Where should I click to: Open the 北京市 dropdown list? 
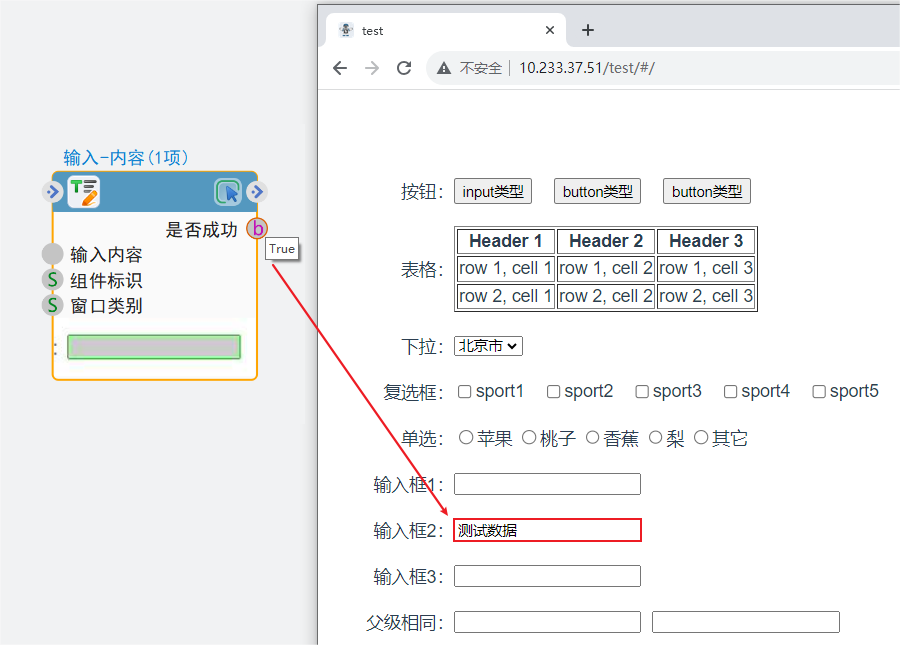tap(488, 346)
